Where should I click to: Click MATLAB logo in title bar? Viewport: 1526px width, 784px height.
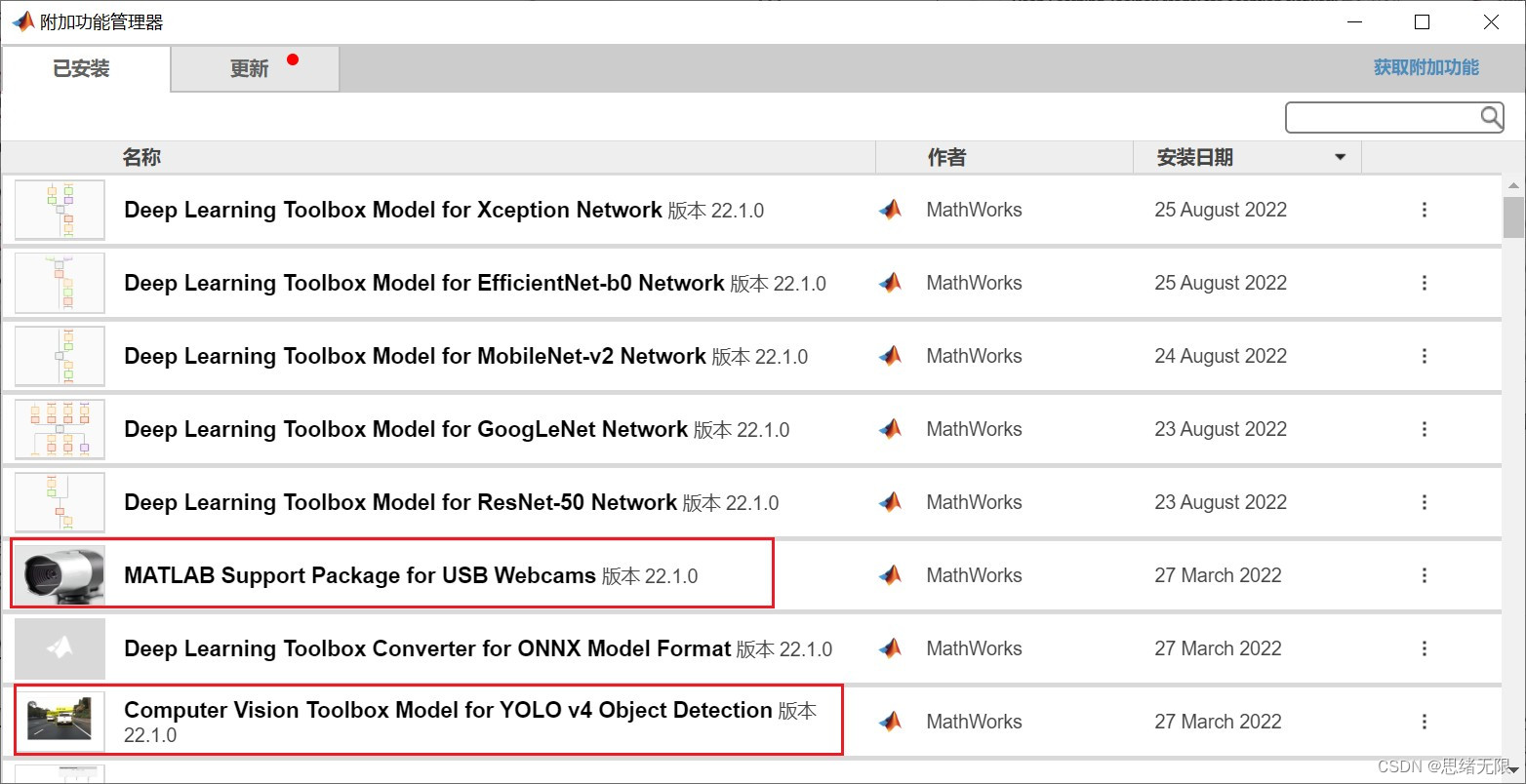[22, 21]
